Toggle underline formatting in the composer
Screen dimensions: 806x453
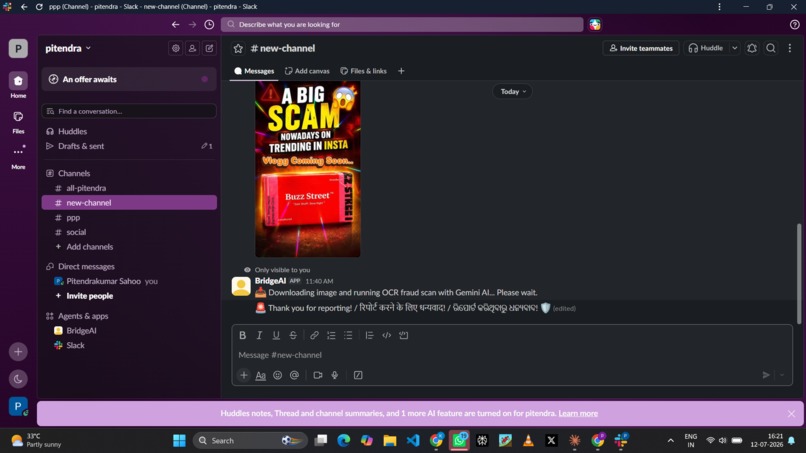pyautogui.click(x=276, y=335)
